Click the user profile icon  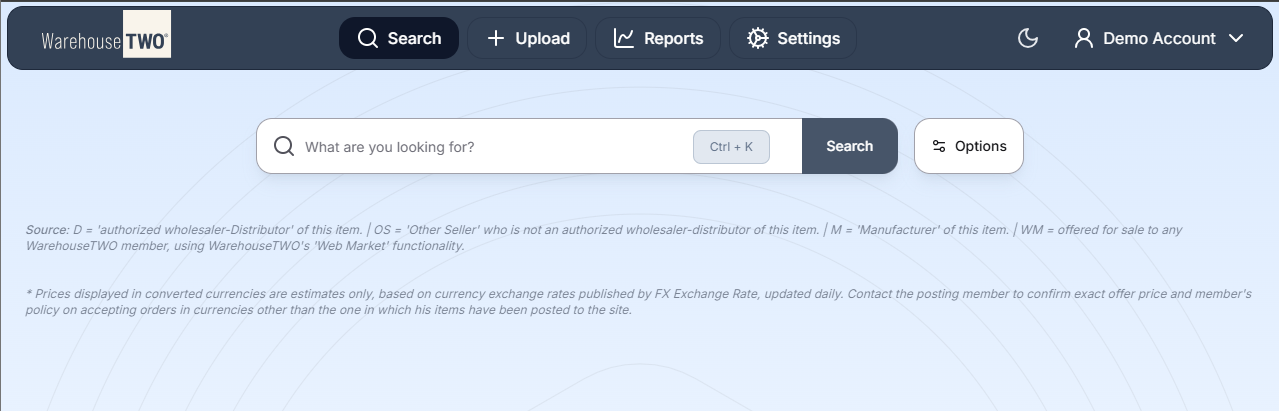click(x=1083, y=38)
